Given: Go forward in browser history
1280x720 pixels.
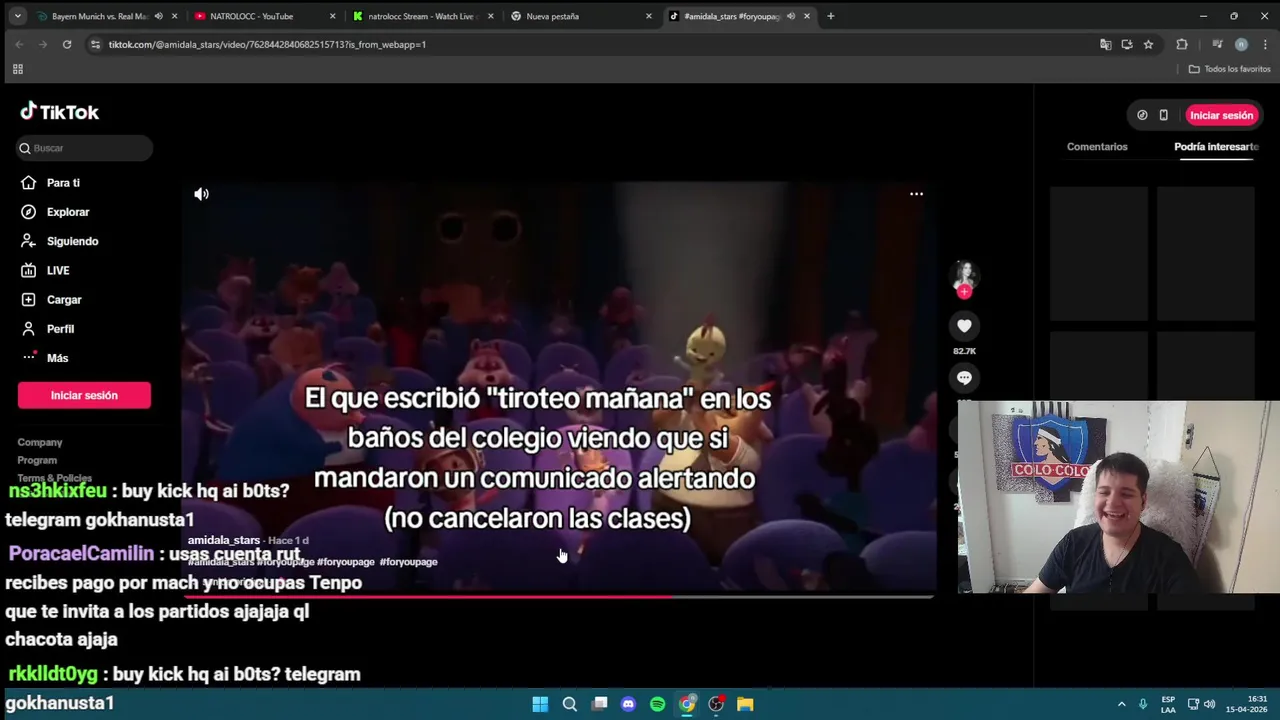Looking at the screenshot, I should (x=43, y=44).
